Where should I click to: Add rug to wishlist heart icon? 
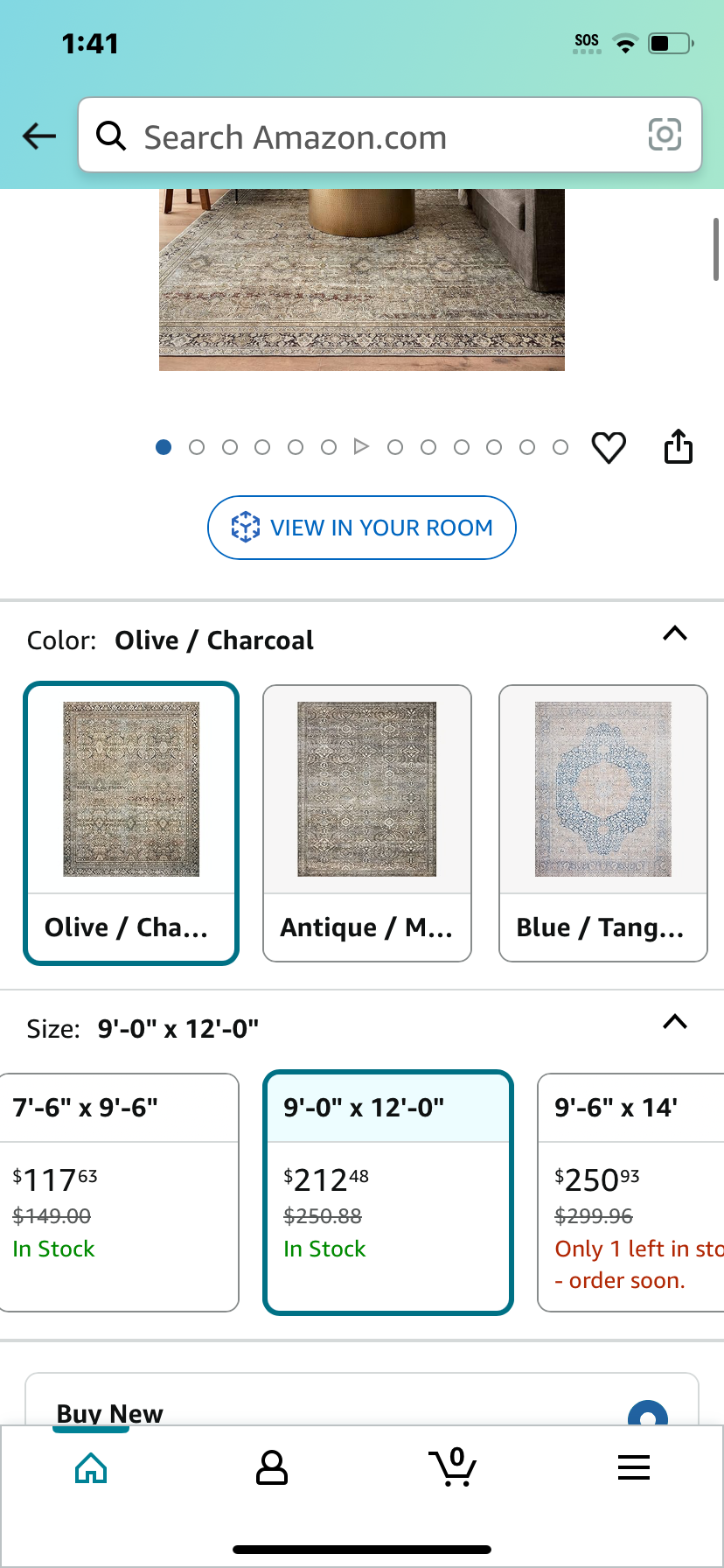[609, 447]
